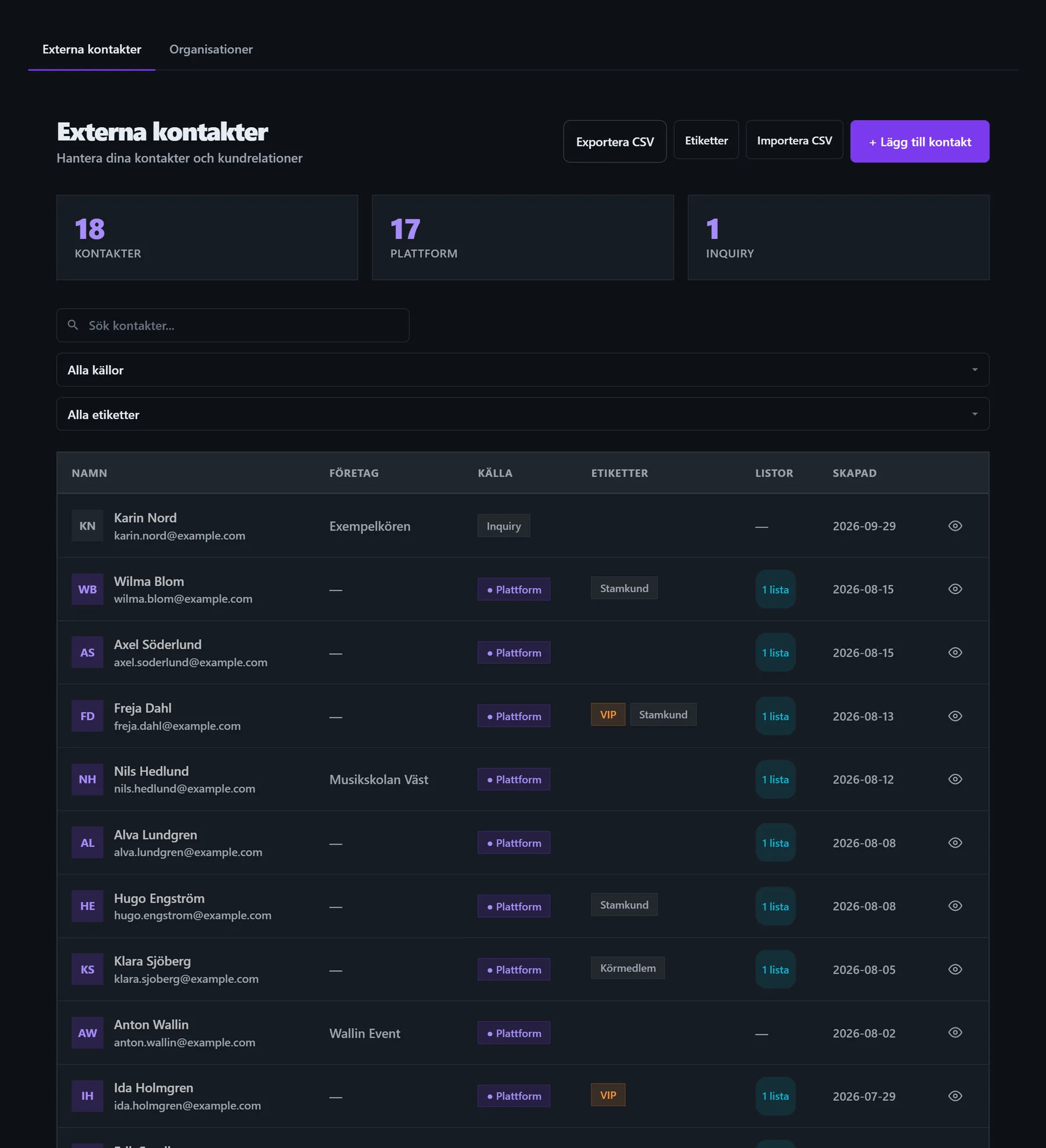
Task: Click email karin.nord@example.com
Action: pyautogui.click(x=180, y=536)
